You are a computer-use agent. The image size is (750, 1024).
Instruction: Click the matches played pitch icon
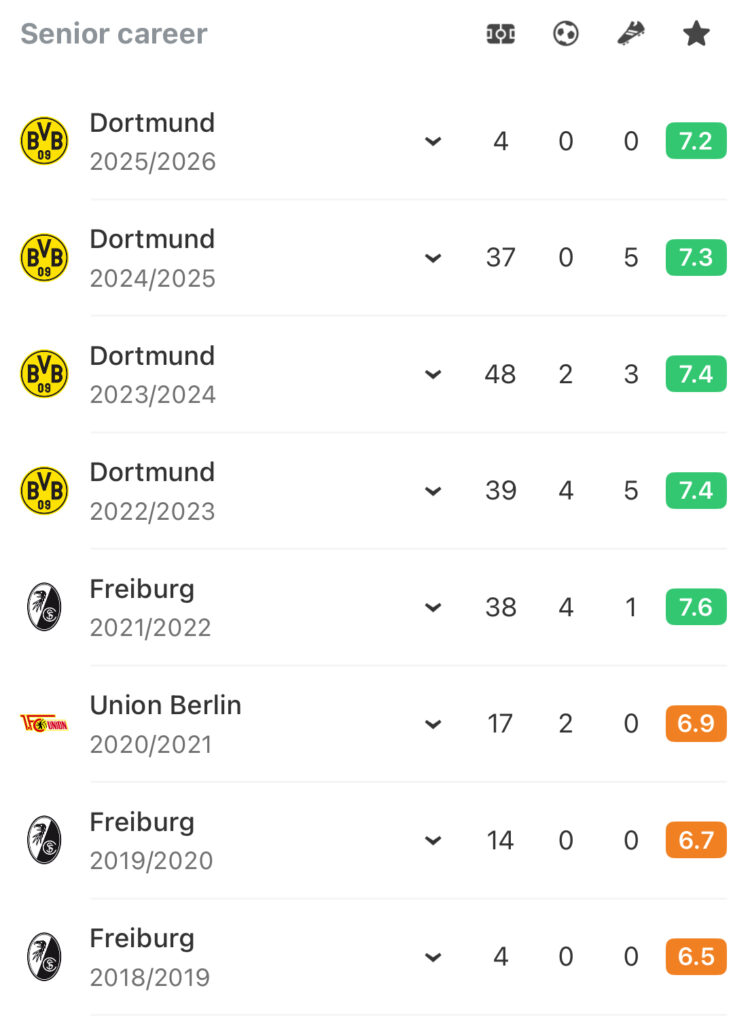[500, 34]
